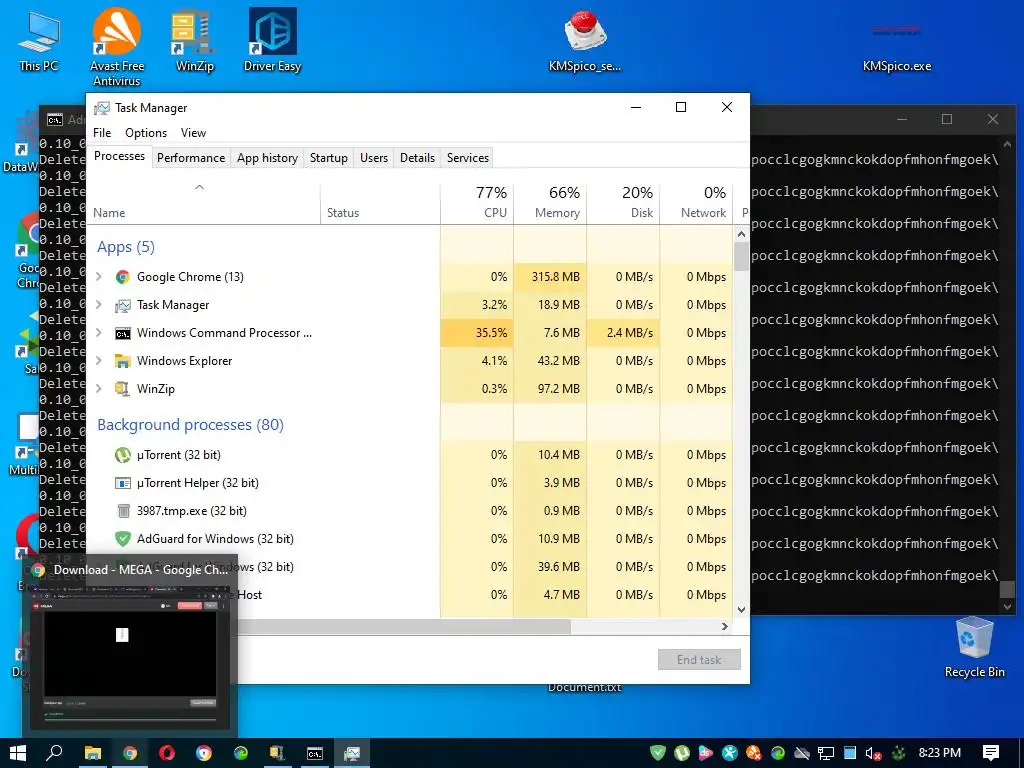Screen dimensions: 1024x768
Task: Click the End task button
Action: (x=699, y=660)
